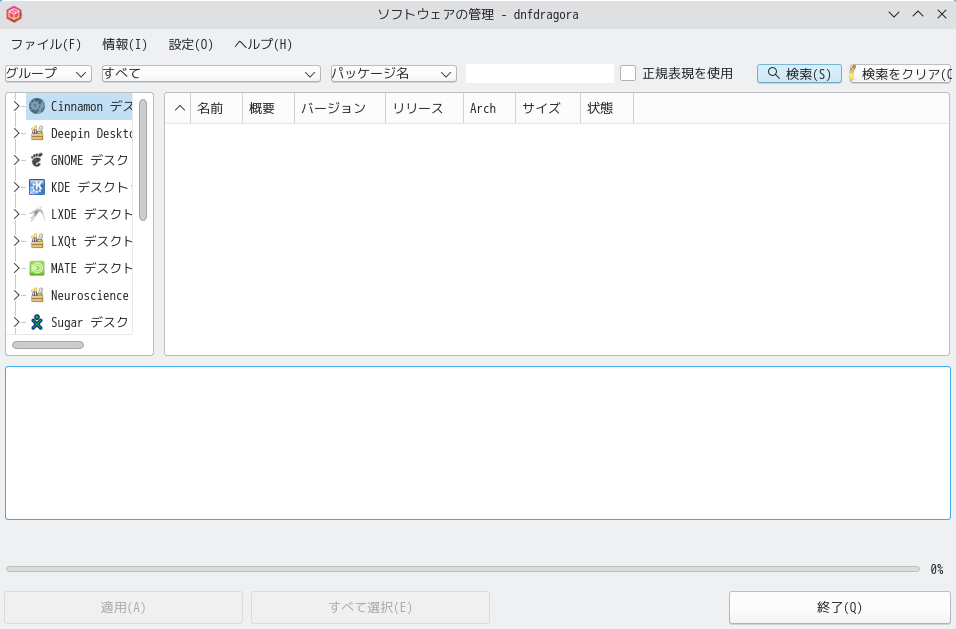956x629 pixels.
Task: Click the search text input field
Action: coord(540,73)
